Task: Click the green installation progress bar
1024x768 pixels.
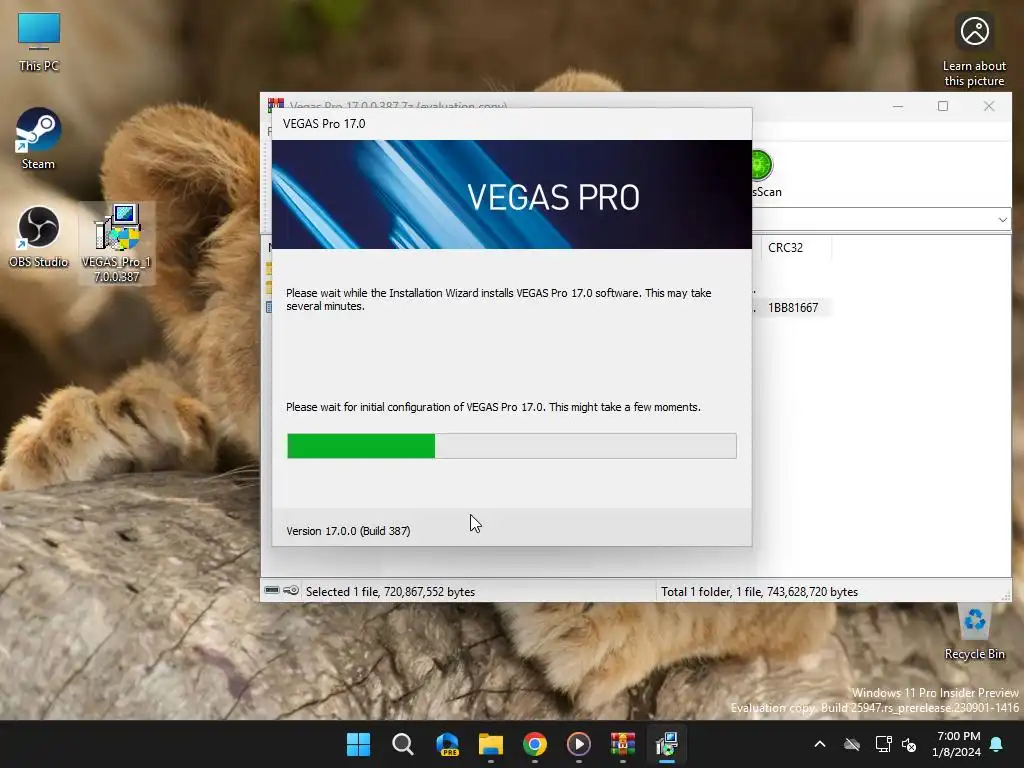Action: click(x=511, y=446)
